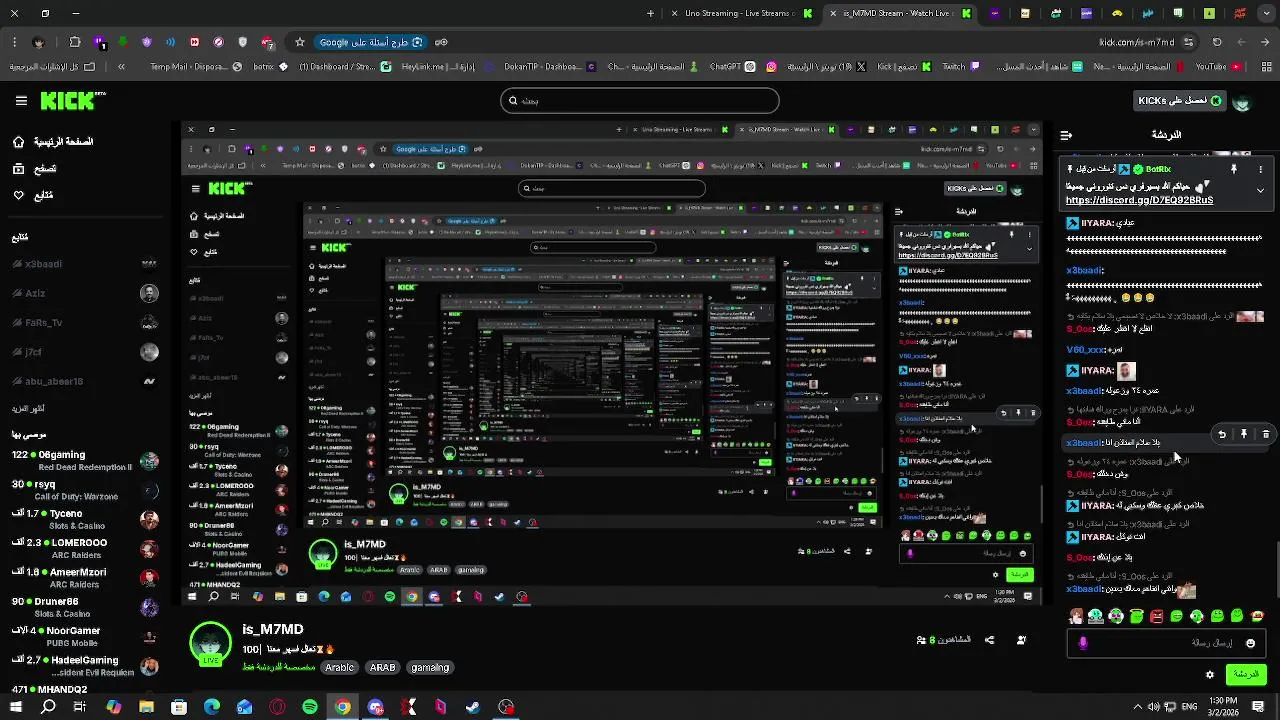This screenshot has height=720, width=1280.
Task: Show hidden tray icons with taskbar chevron
Action: coord(1138,707)
